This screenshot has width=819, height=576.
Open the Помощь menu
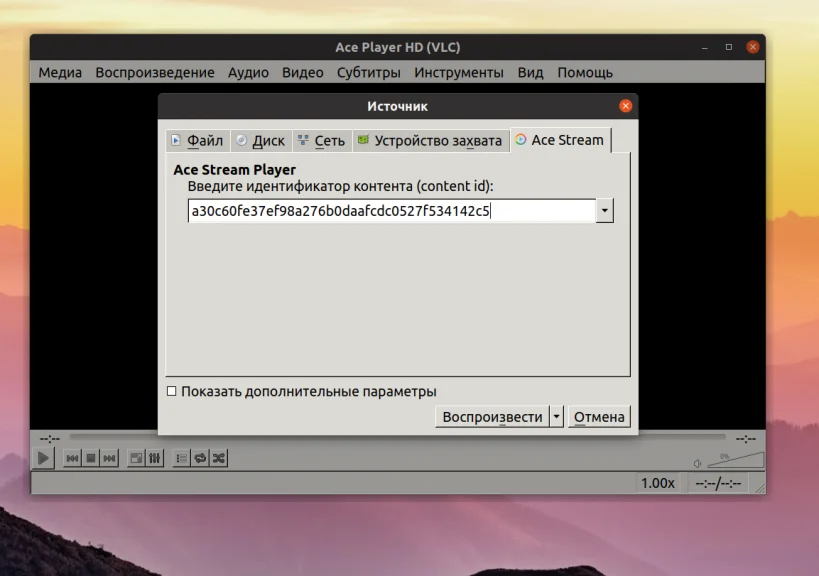click(x=584, y=72)
